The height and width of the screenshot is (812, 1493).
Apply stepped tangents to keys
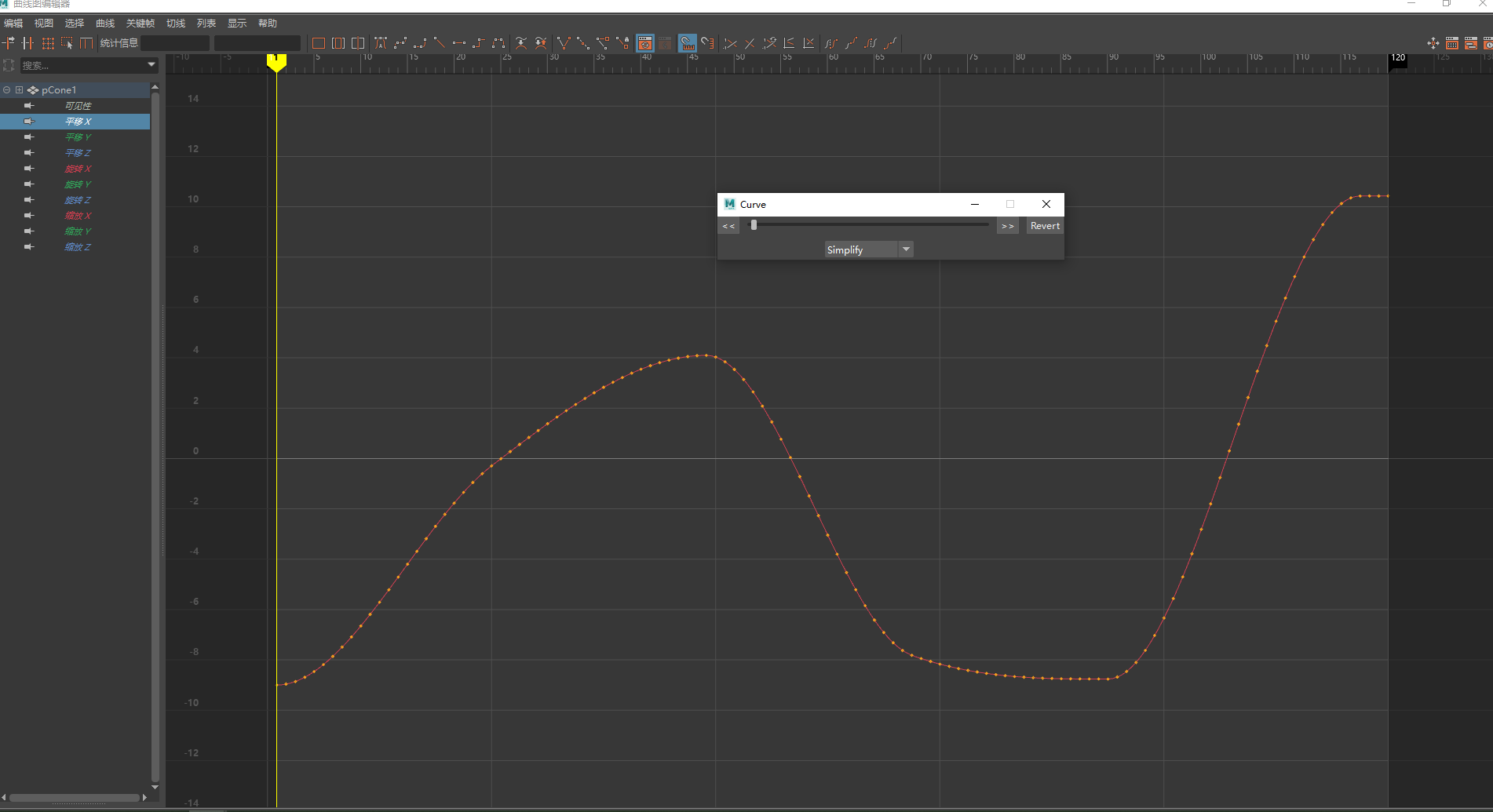point(480,43)
